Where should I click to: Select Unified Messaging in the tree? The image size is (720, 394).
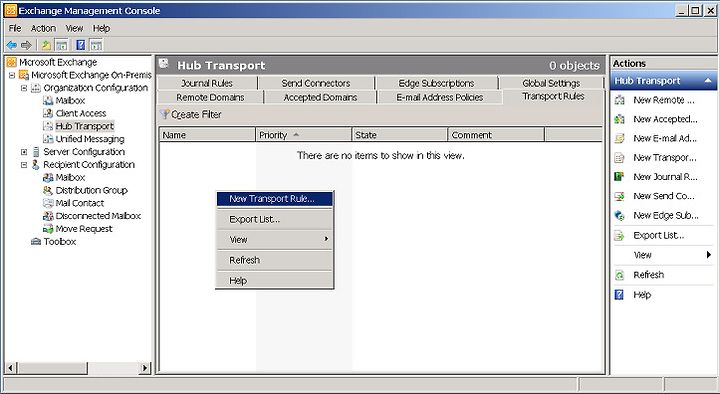[x=90, y=139]
